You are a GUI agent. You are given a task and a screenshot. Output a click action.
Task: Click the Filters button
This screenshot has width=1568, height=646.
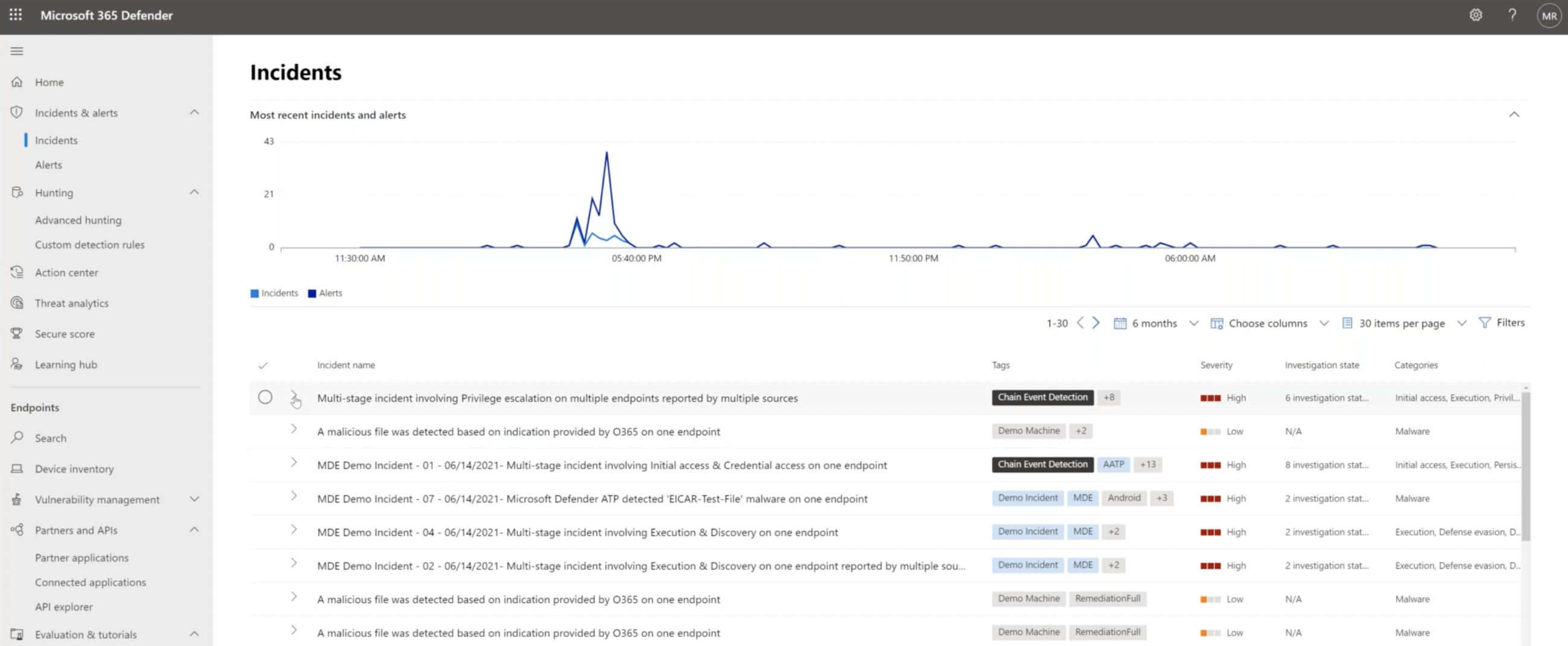coord(1502,322)
